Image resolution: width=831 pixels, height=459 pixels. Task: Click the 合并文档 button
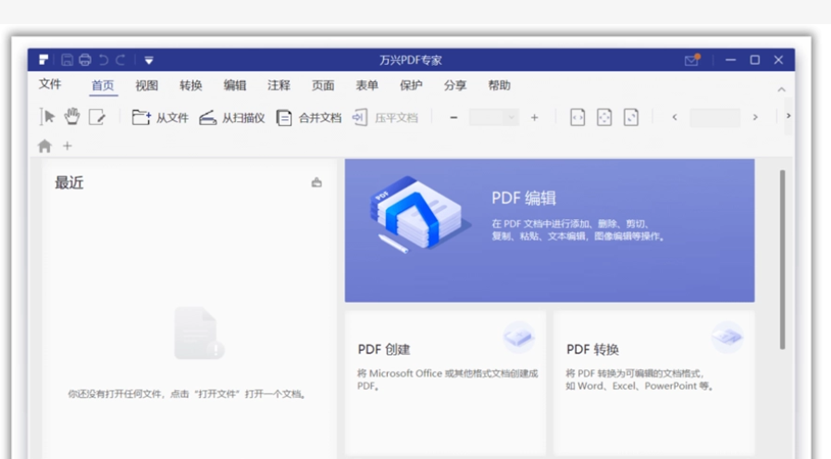coord(308,117)
